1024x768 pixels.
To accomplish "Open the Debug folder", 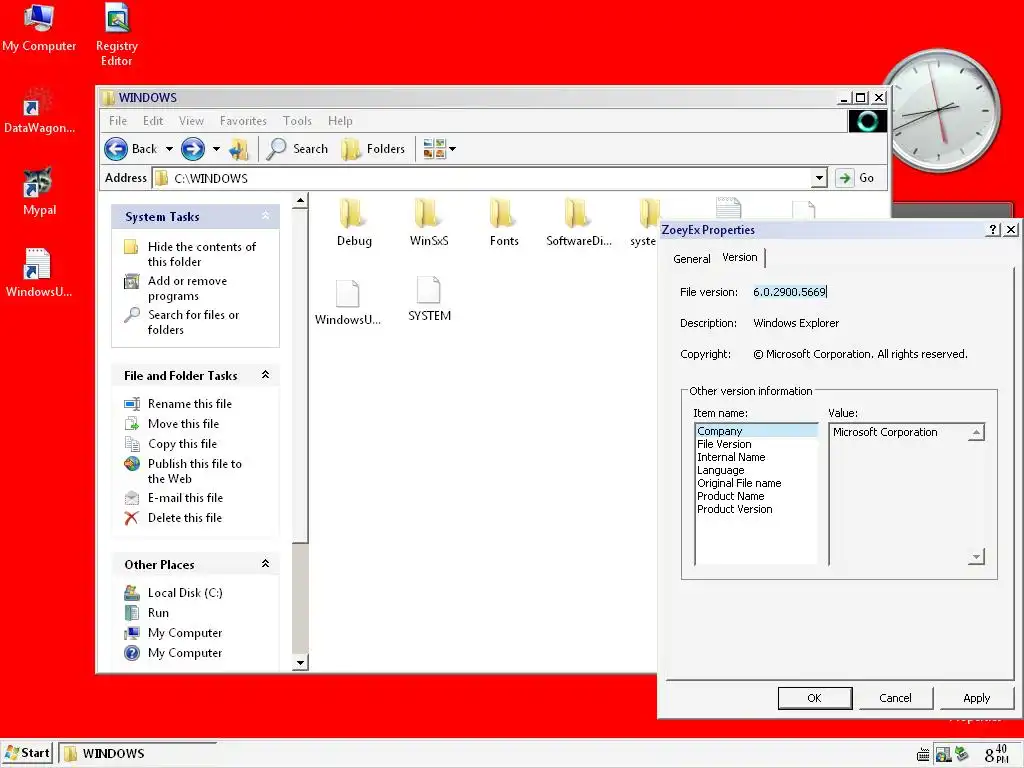I will tap(354, 223).
